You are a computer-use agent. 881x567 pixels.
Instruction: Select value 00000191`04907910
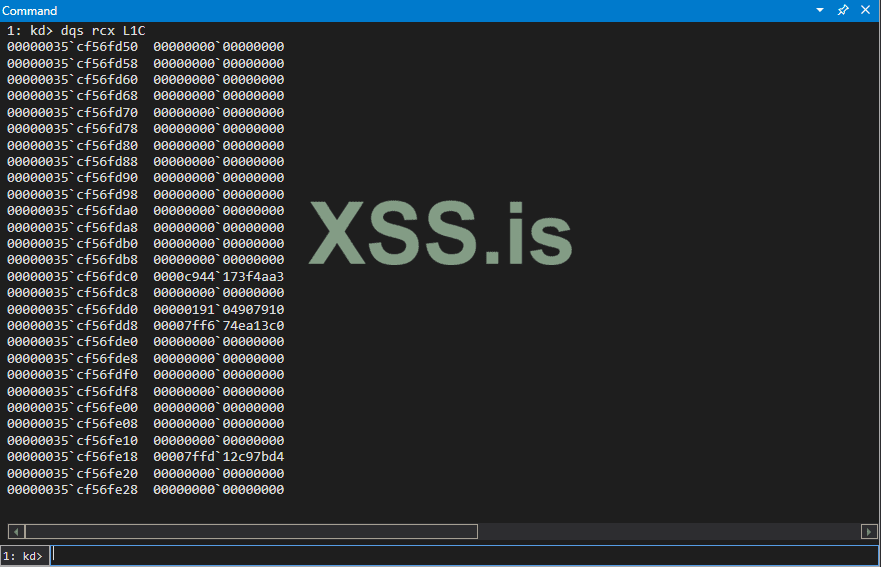pos(219,310)
